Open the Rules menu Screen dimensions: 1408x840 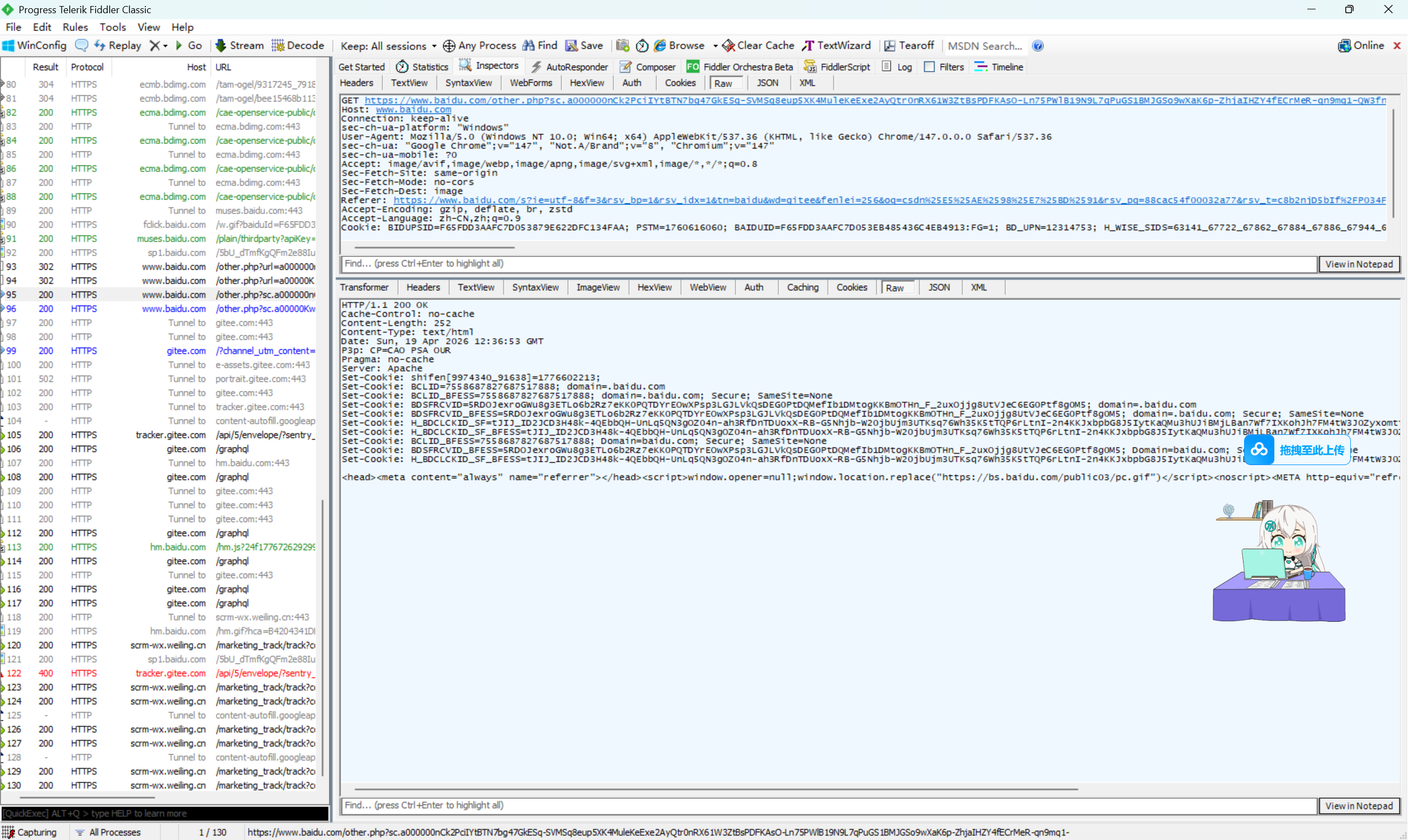(x=75, y=26)
